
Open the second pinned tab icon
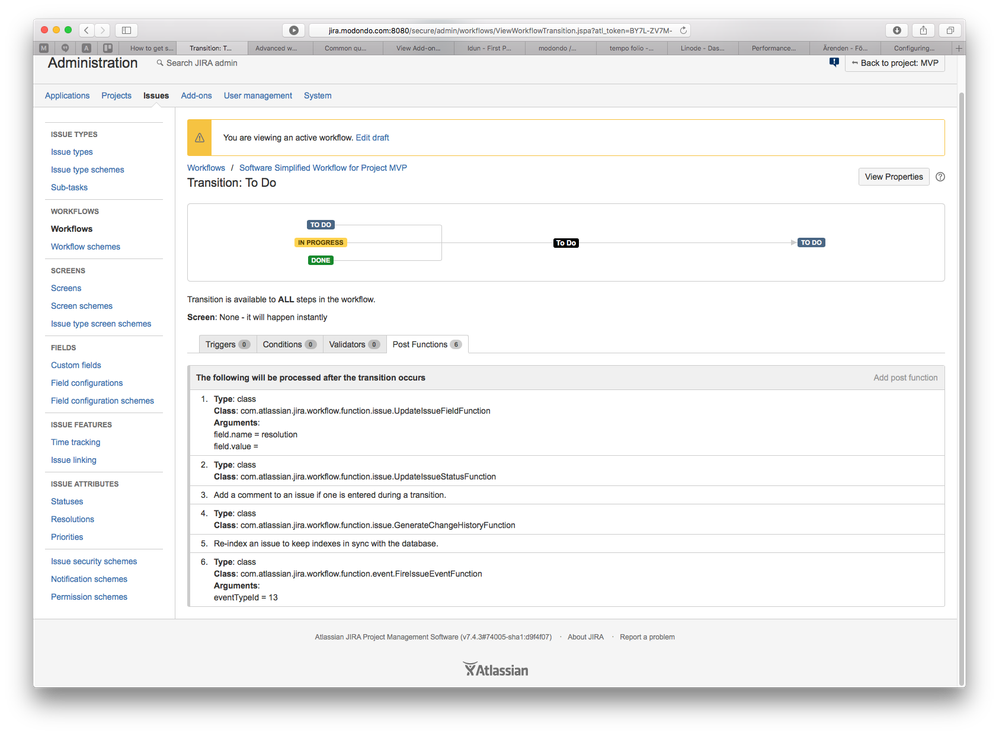pyautogui.click(x=65, y=48)
